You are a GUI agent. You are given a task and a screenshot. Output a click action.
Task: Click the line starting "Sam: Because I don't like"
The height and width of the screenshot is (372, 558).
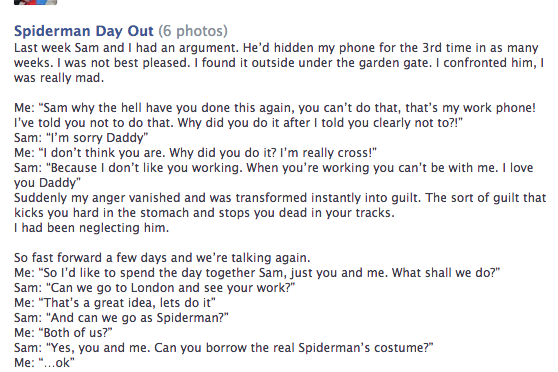[274, 168]
